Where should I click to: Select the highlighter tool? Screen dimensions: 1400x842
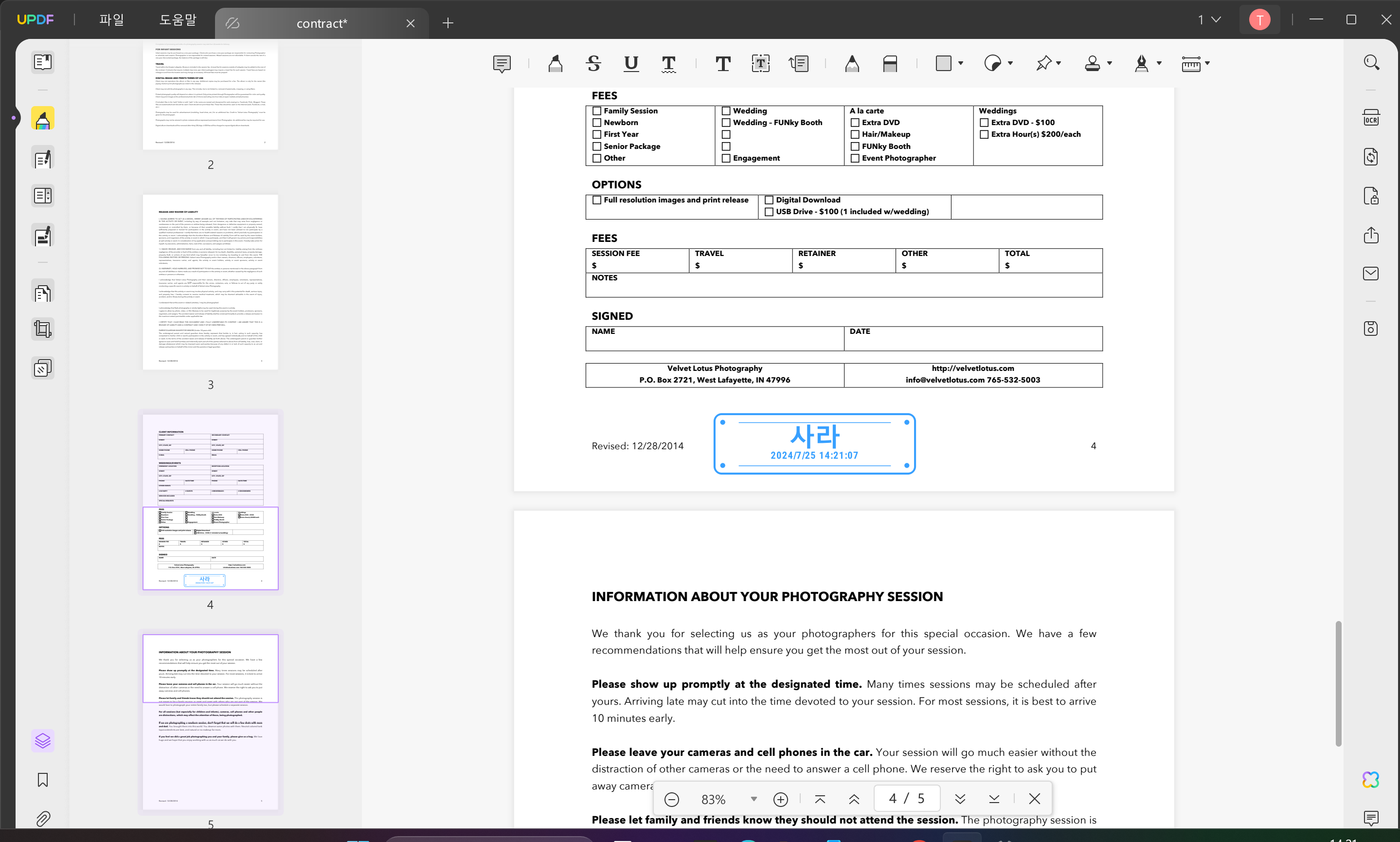click(x=555, y=64)
